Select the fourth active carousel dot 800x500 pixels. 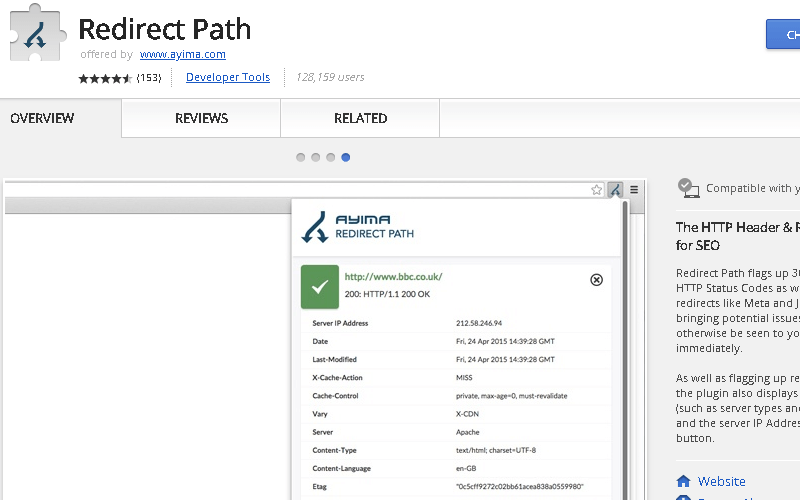coord(345,157)
